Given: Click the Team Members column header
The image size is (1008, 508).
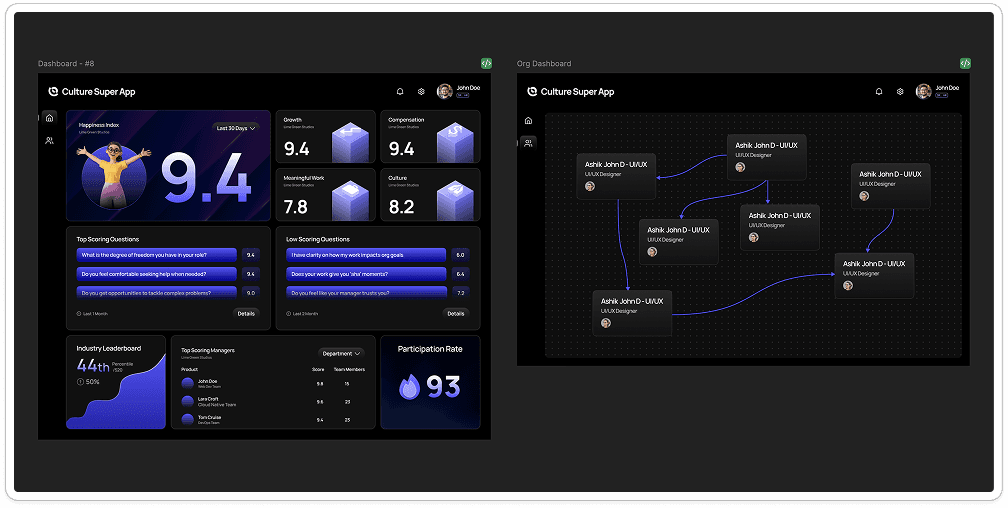Looking at the screenshot, I should click(x=349, y=370).
